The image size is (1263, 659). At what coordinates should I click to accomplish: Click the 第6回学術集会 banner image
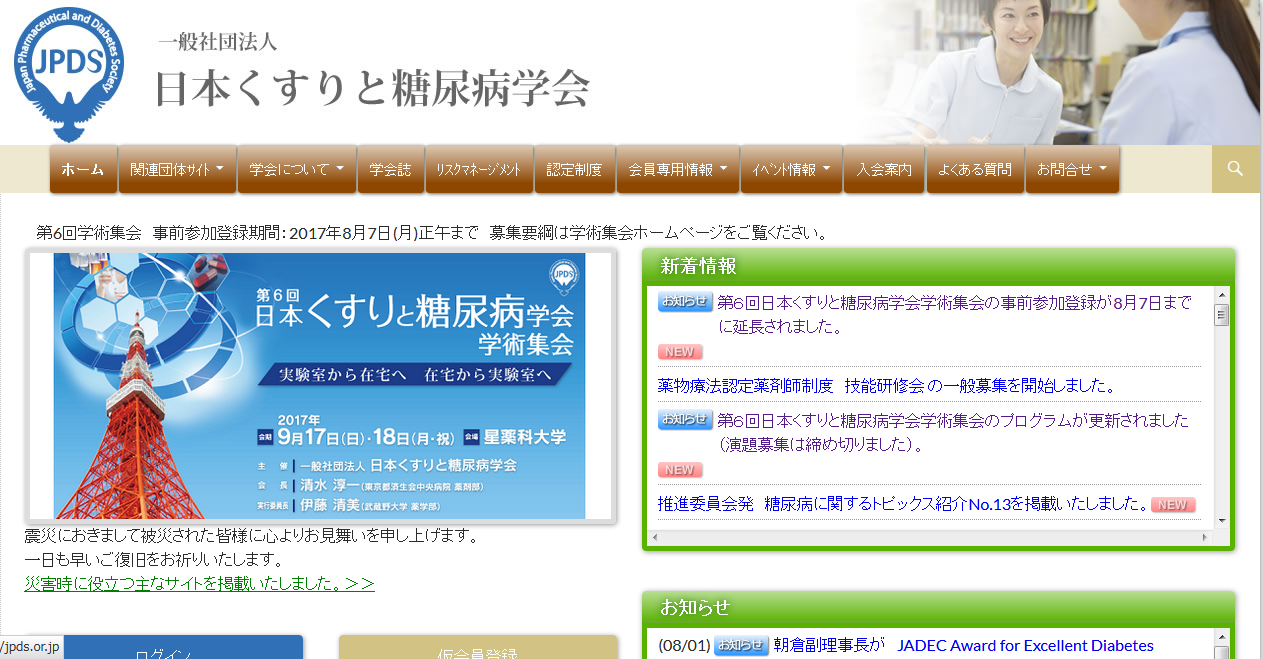point(320,386)
